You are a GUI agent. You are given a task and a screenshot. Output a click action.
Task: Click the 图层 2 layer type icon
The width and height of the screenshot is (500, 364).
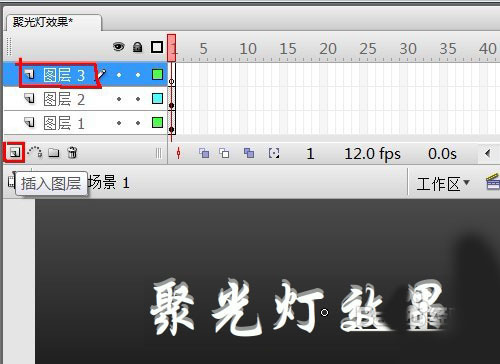click(30, 99)
